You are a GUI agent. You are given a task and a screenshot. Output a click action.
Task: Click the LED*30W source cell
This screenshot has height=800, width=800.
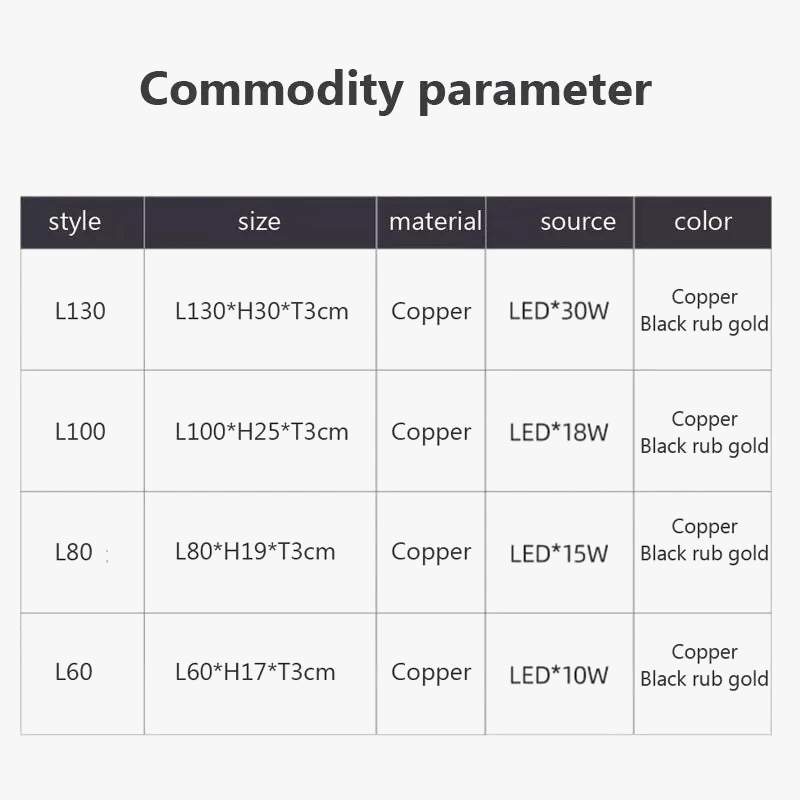tap(559, 311)
